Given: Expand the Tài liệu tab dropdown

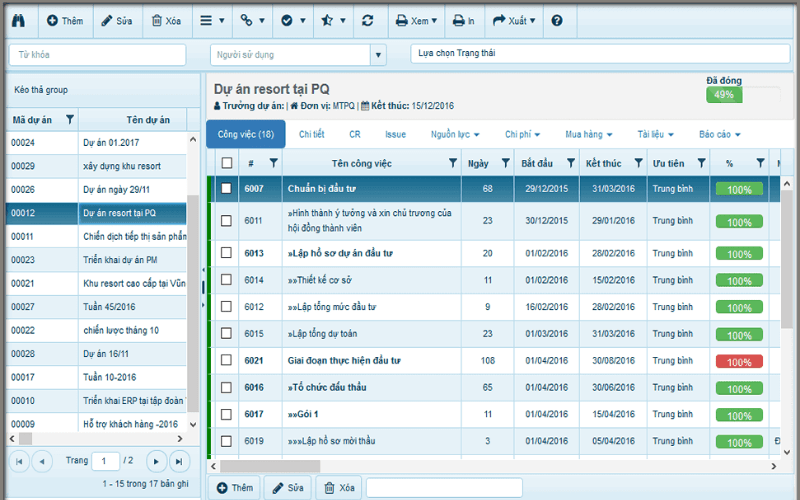Looking at the screenshot, I should point(655,134).
